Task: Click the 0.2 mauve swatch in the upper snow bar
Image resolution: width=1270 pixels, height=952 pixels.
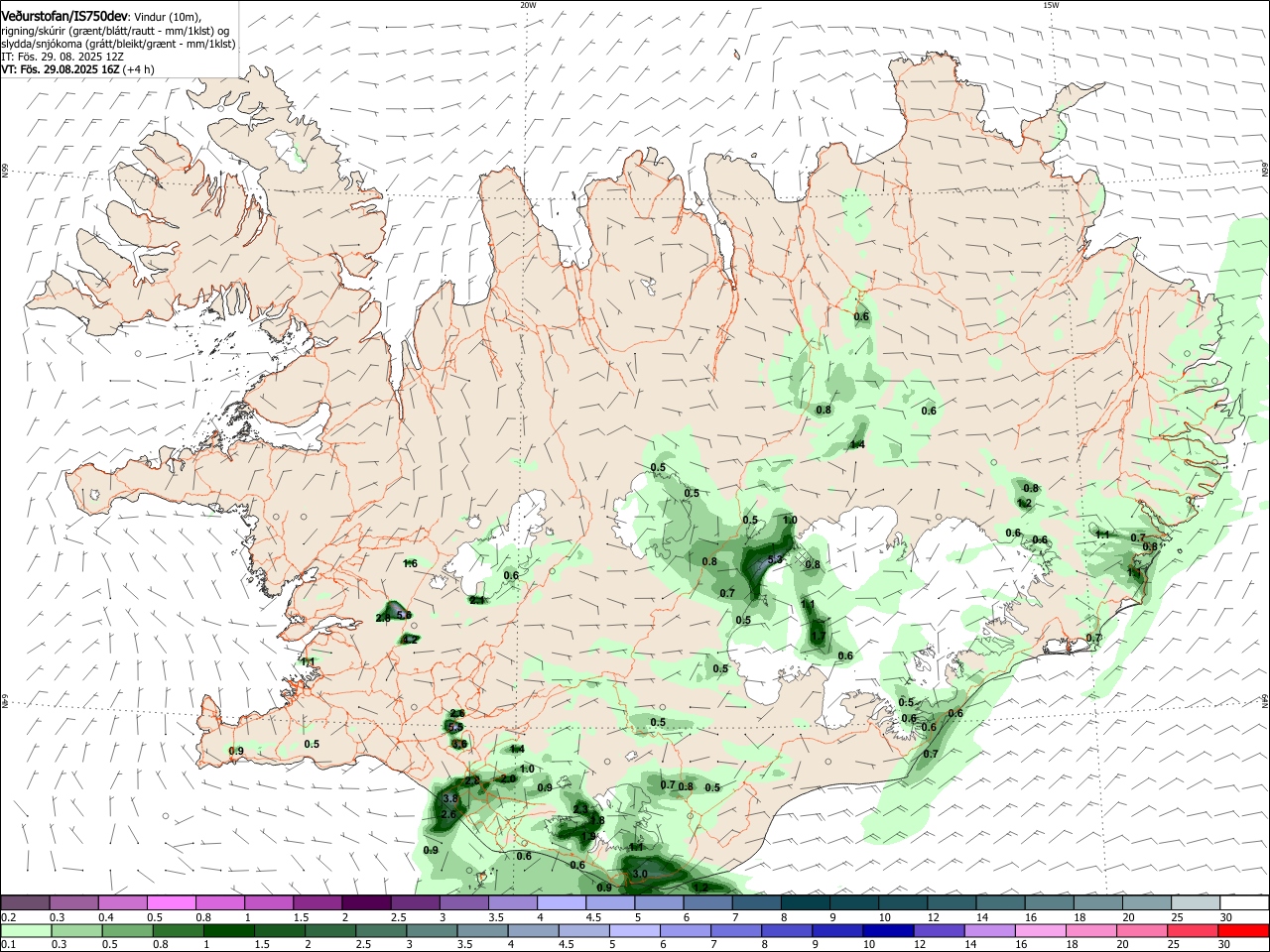Action: point(25,902)
